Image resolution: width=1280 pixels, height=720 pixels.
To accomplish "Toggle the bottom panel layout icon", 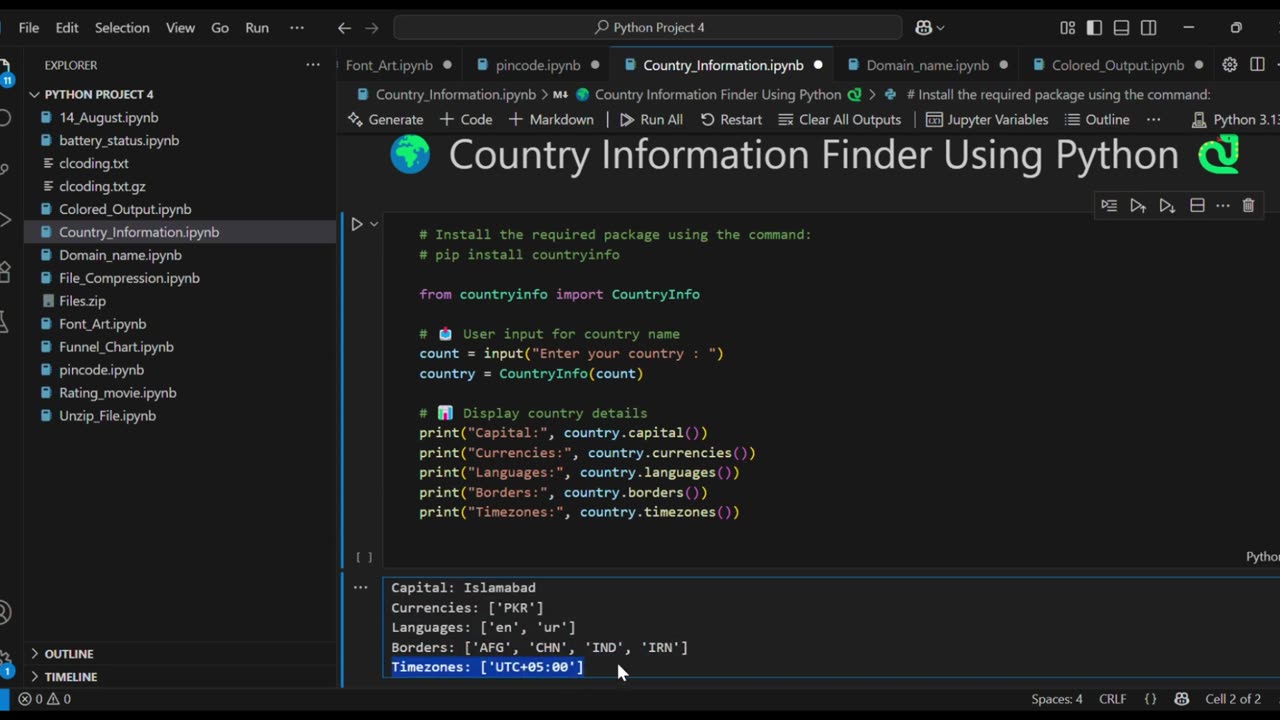I will [1122, 28].
